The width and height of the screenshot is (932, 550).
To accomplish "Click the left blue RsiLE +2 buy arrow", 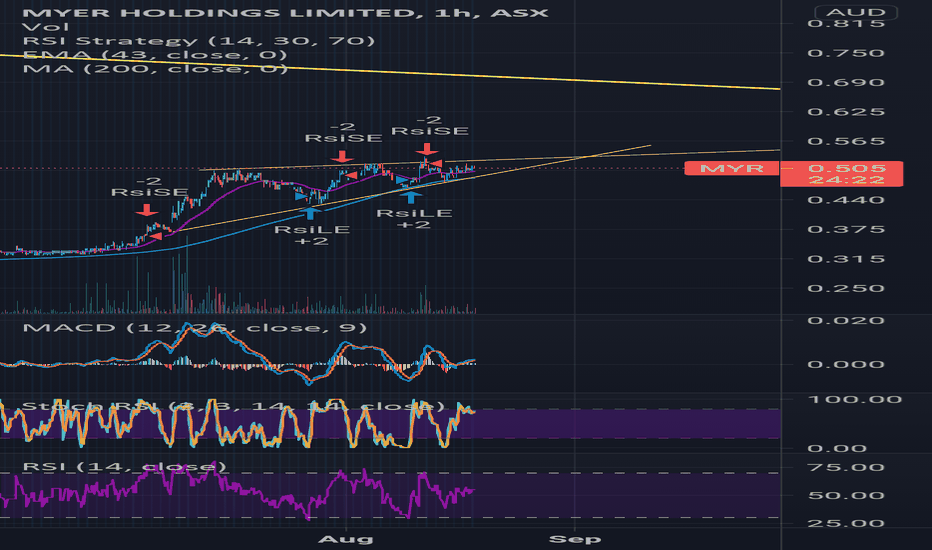I will pos(310,213).
